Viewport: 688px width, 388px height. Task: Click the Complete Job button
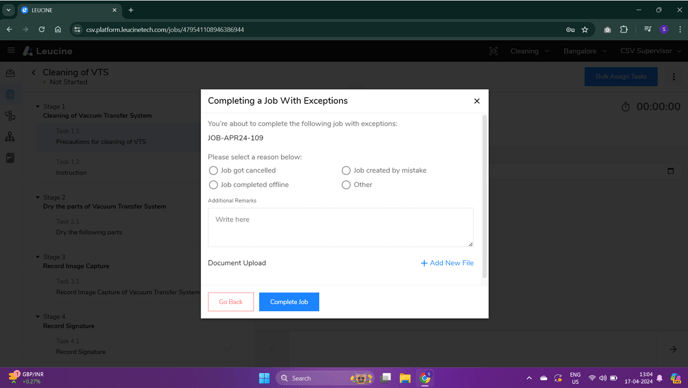pos(289,302)
